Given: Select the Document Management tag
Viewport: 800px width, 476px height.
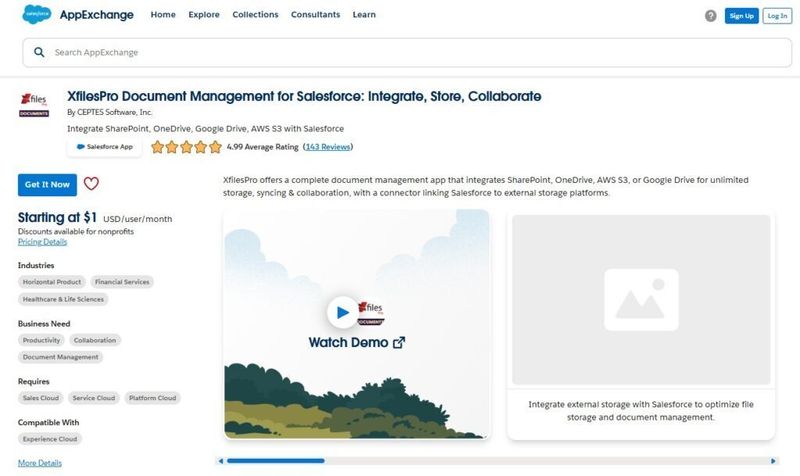Looking at the screenshot, I should click(60, 357).
